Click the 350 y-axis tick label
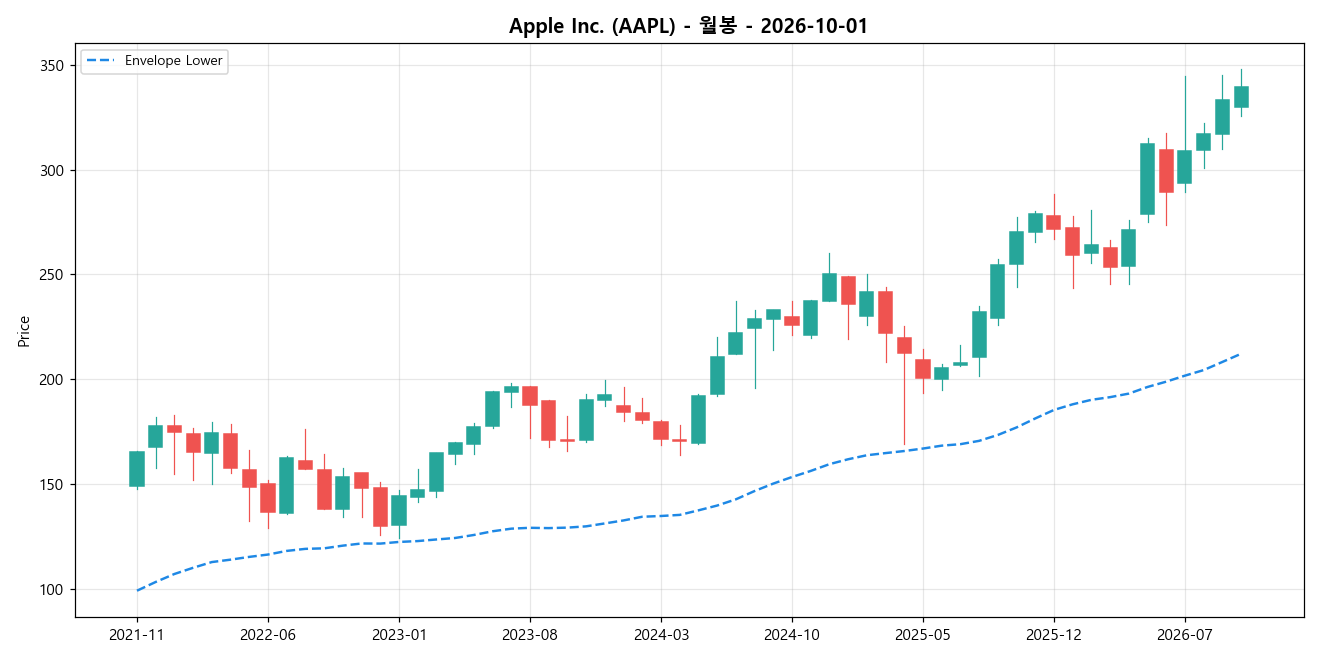The height and width of the screenshot is (660, 1320). [53, 66]
